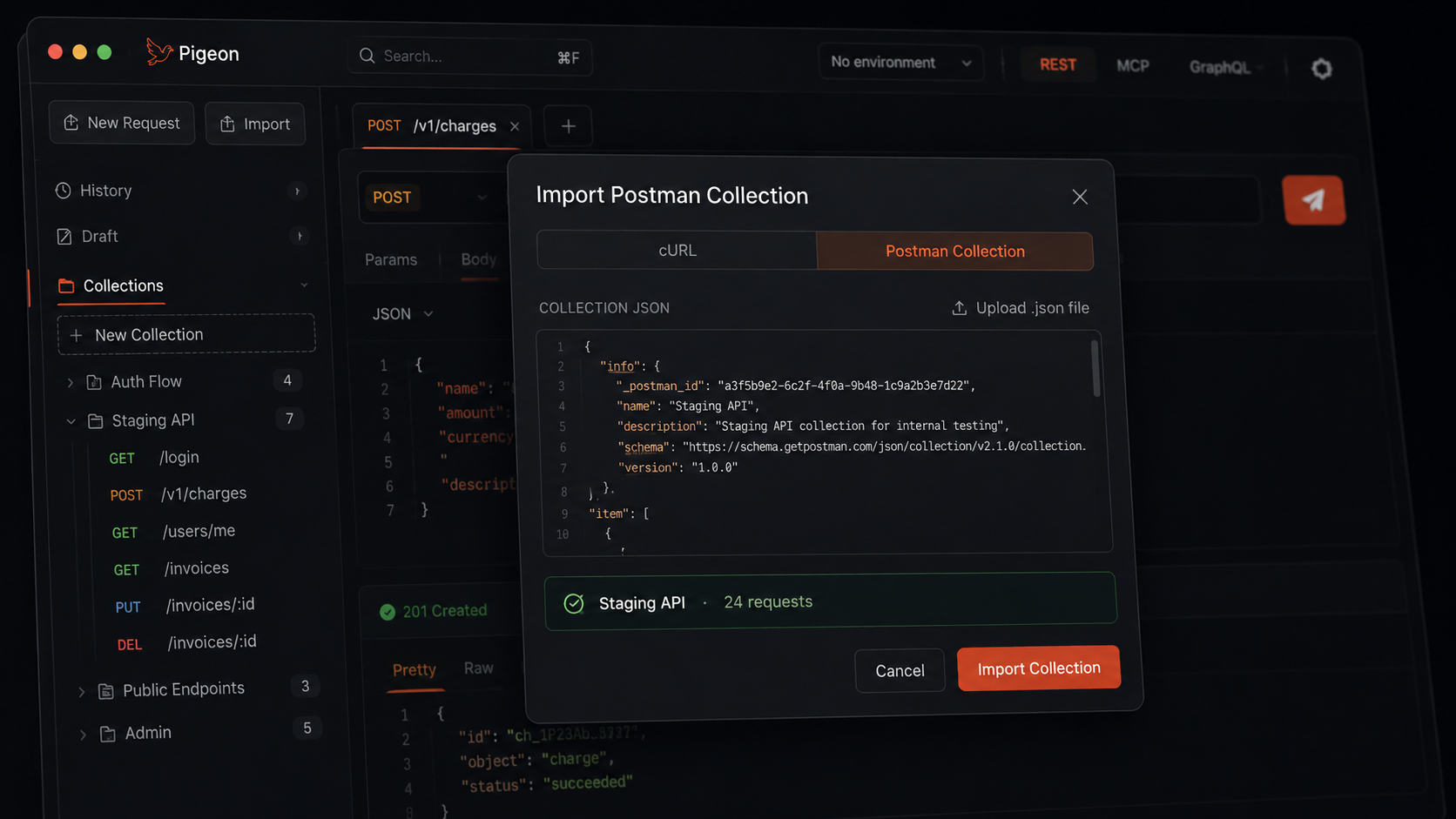Select the Raw response view

pos(478,668)
